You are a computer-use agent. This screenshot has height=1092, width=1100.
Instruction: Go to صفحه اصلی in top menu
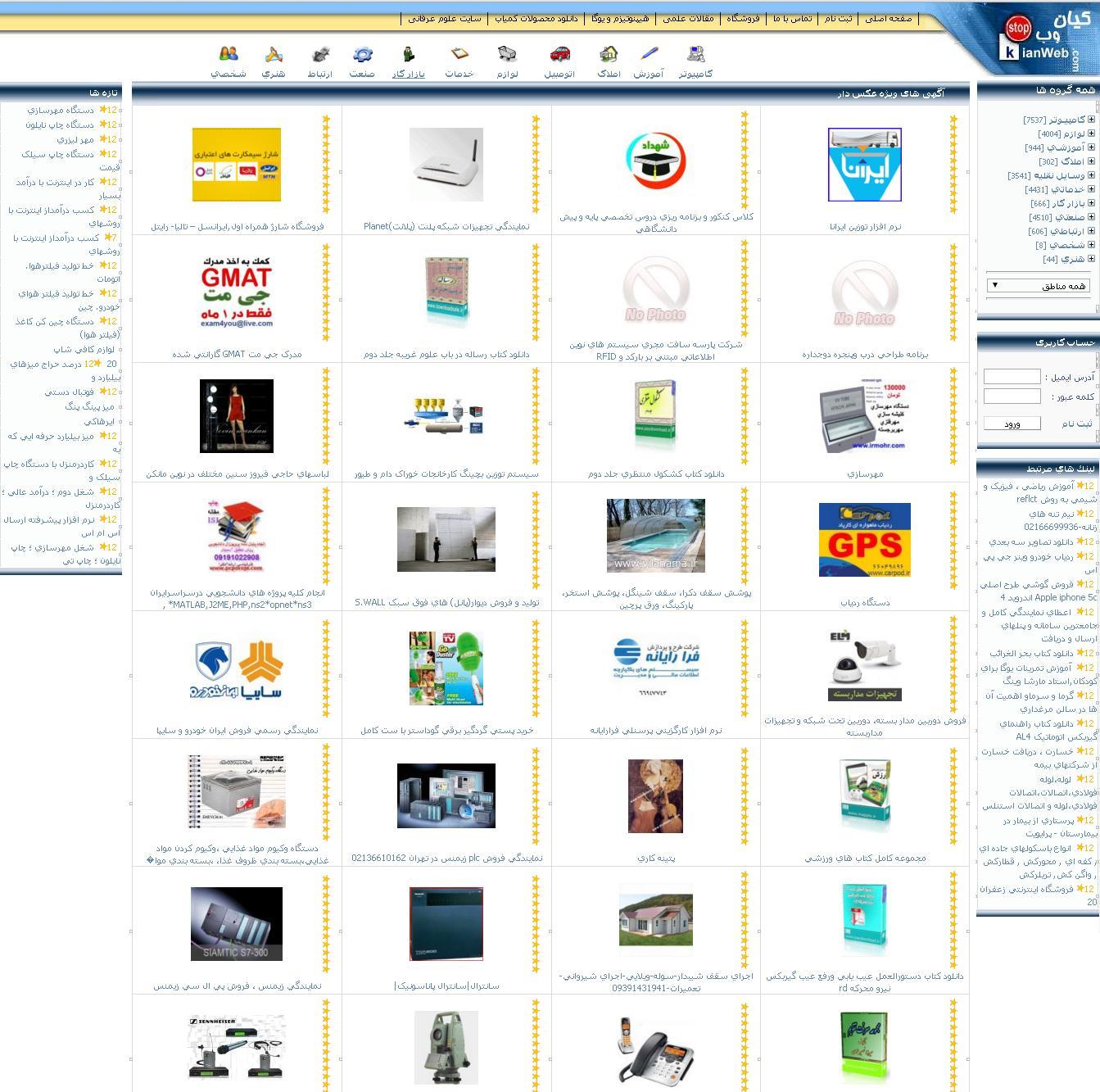point(889,18)
